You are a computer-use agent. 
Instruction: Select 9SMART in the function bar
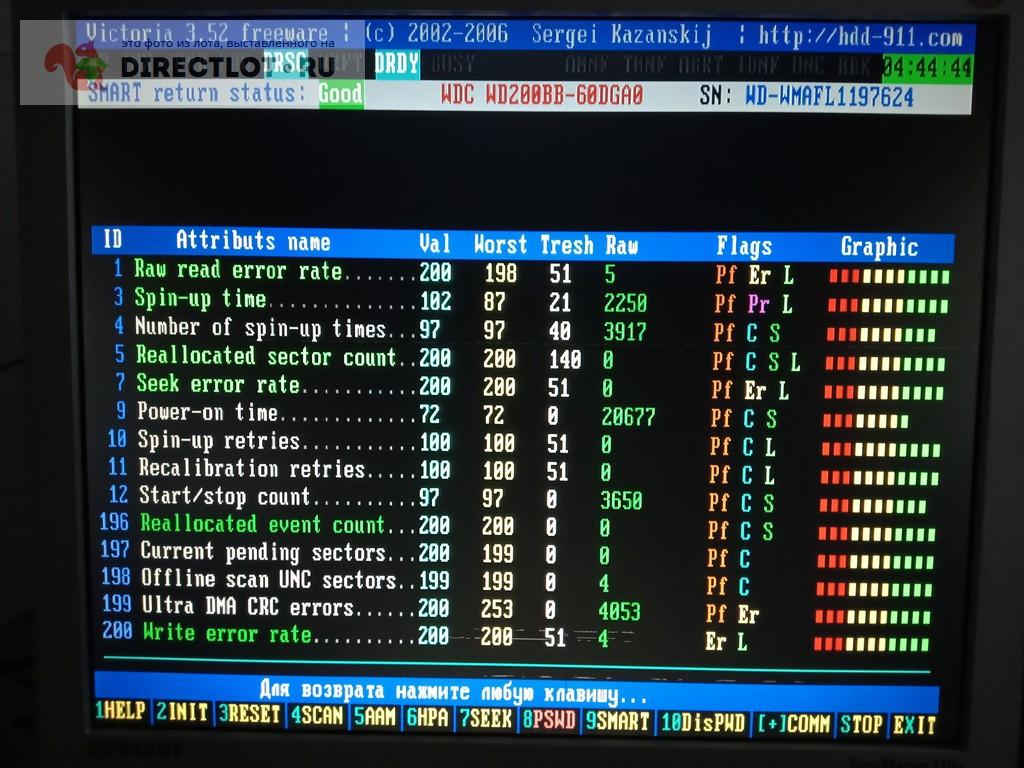point(617,722)
